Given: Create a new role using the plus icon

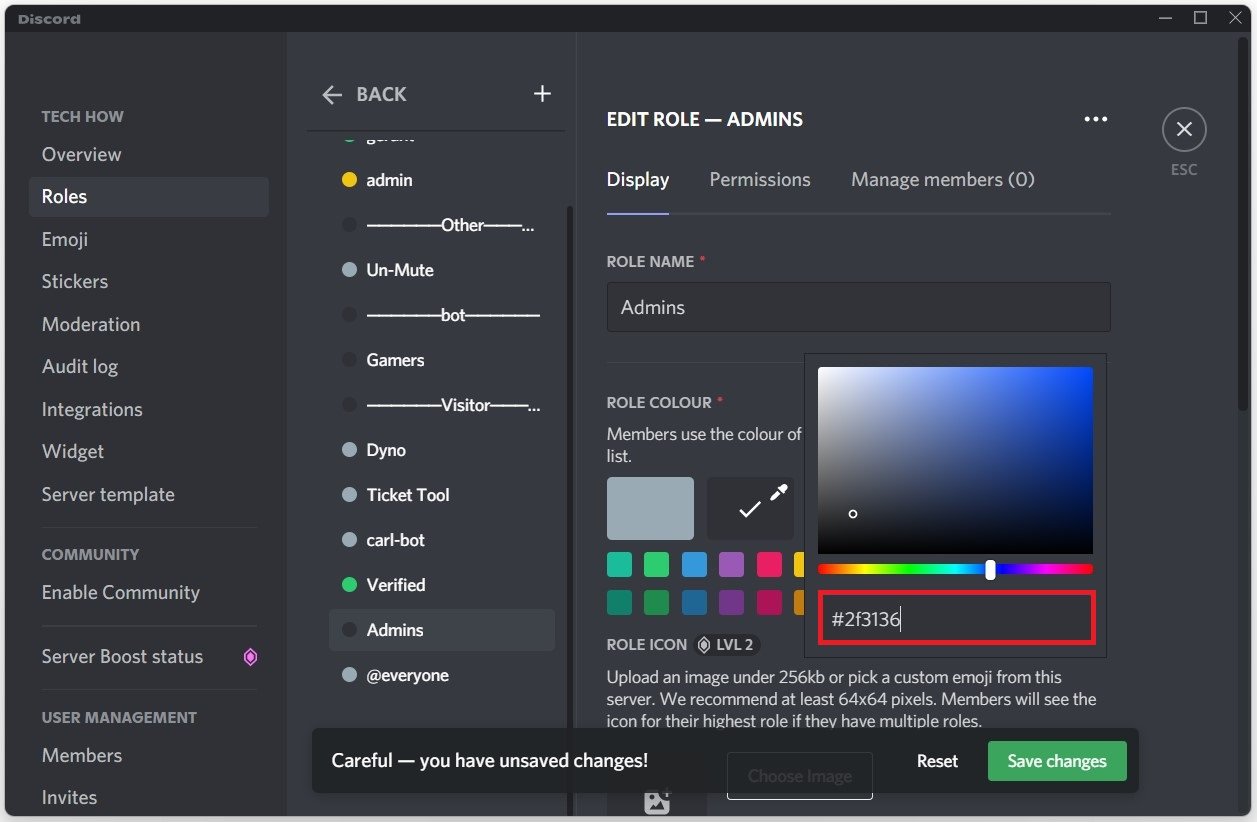Looking at the screenshot, I should 541,93.
